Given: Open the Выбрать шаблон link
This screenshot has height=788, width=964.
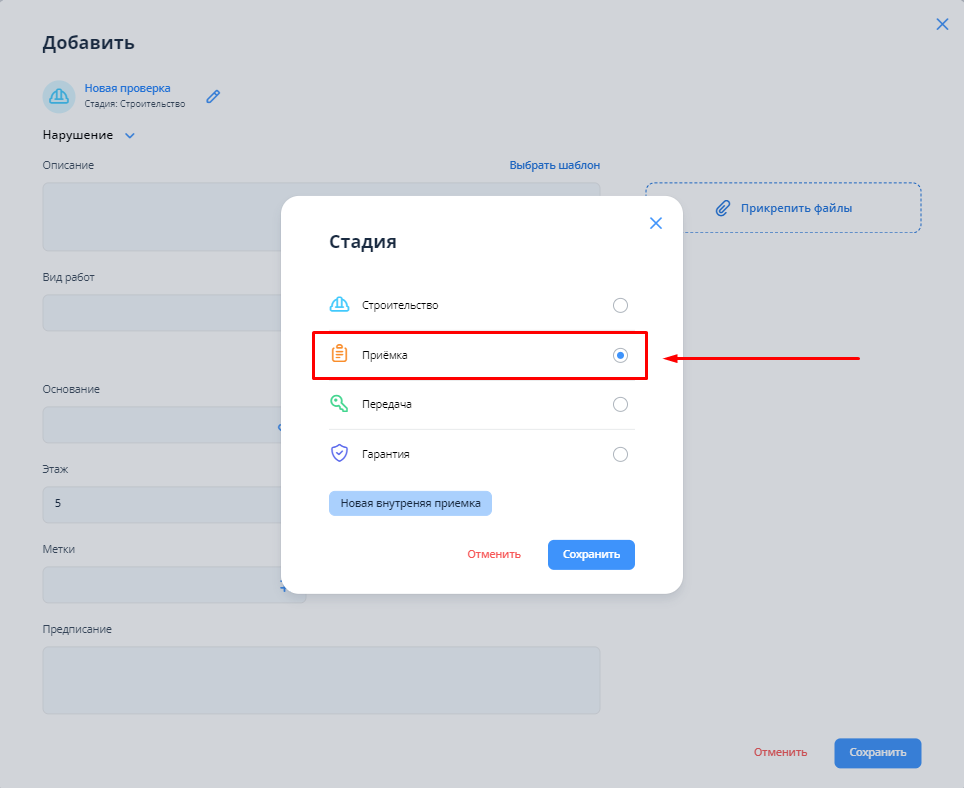Looking at the screenshot, I should point(554,165).
